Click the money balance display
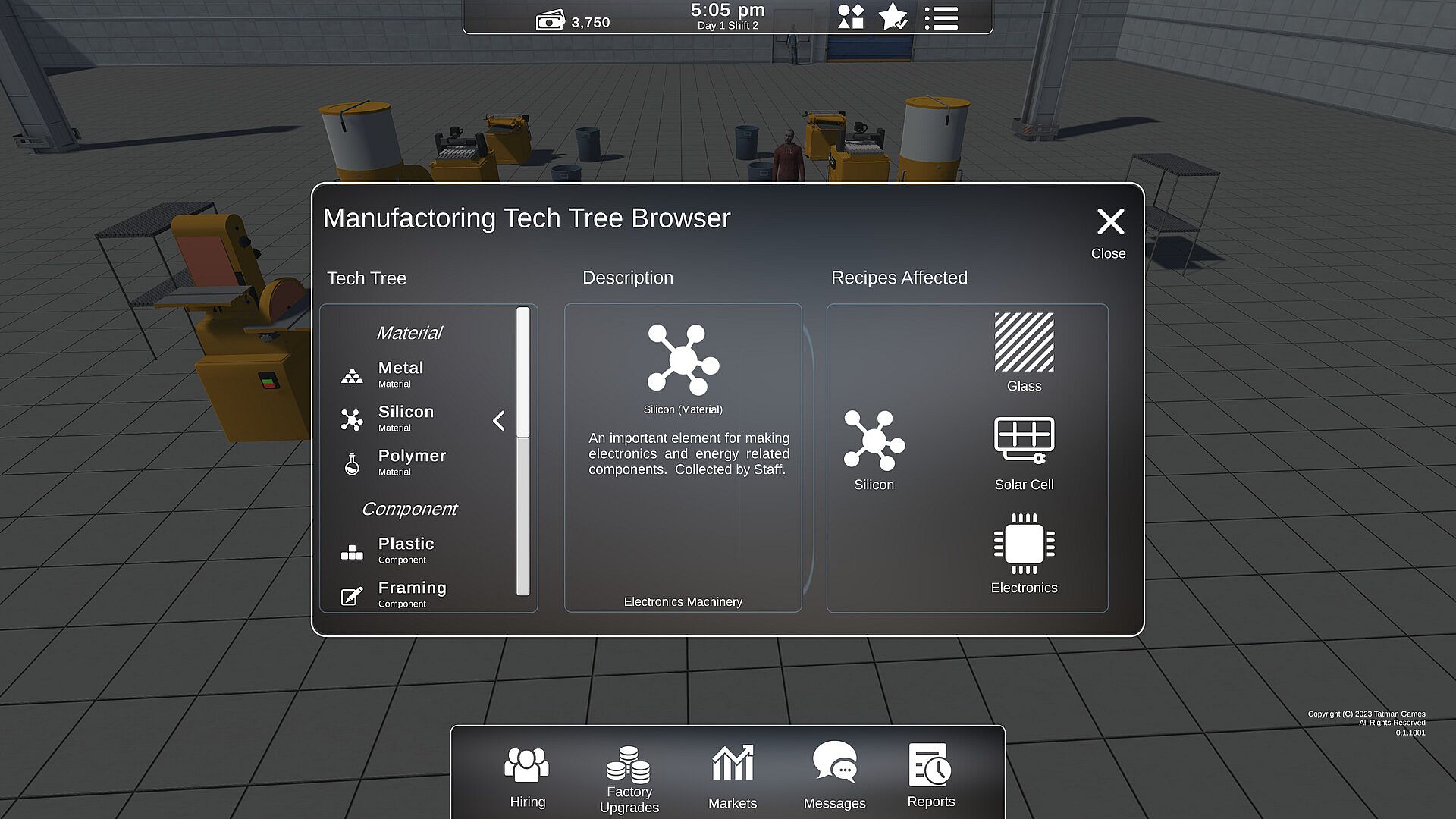Image resolution: width=1456 pixels, height=819 pixels. pyautogui.click(x=573, y=22)
